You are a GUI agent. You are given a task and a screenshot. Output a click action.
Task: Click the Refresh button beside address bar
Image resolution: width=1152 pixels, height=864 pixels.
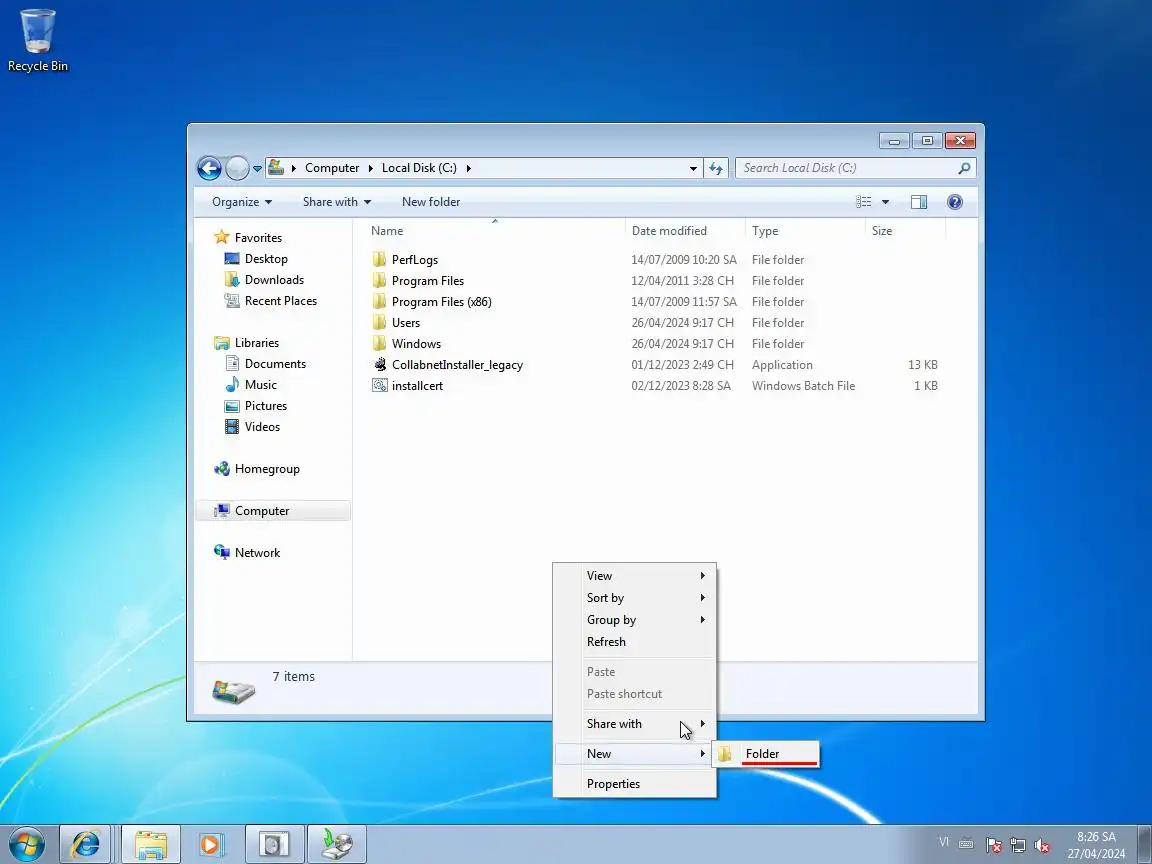click(x=716, y=168)
